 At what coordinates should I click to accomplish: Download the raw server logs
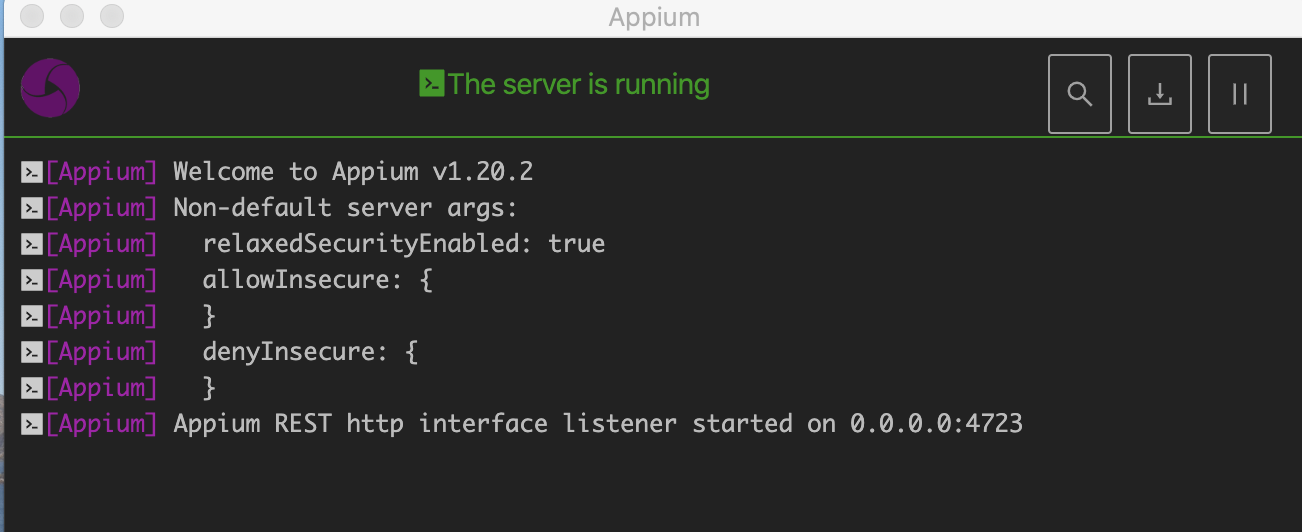pyautogui.click(x=1159, y=94)
